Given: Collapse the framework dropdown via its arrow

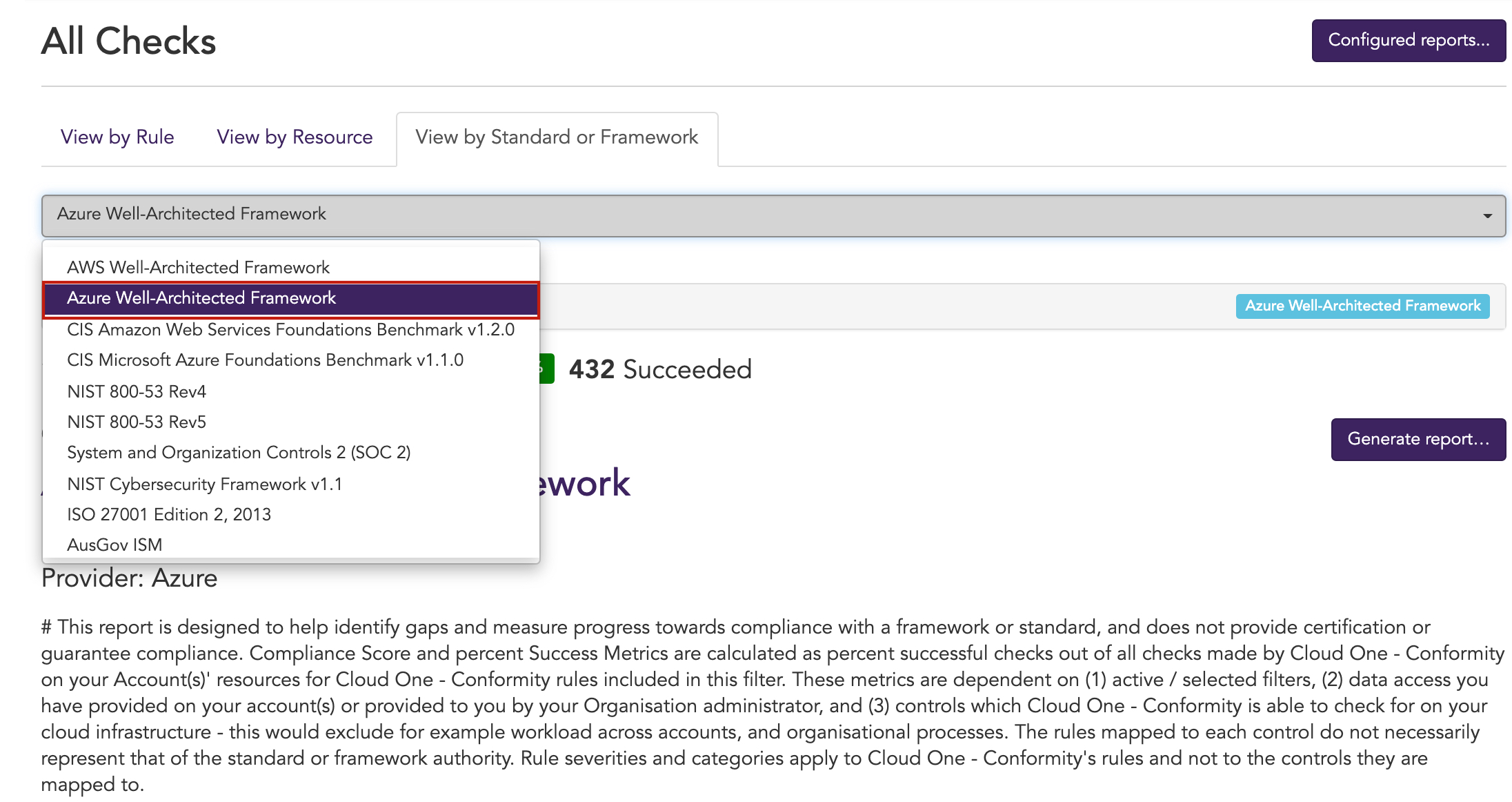Looking at the screenshot, I should [x=1488, y=216].
